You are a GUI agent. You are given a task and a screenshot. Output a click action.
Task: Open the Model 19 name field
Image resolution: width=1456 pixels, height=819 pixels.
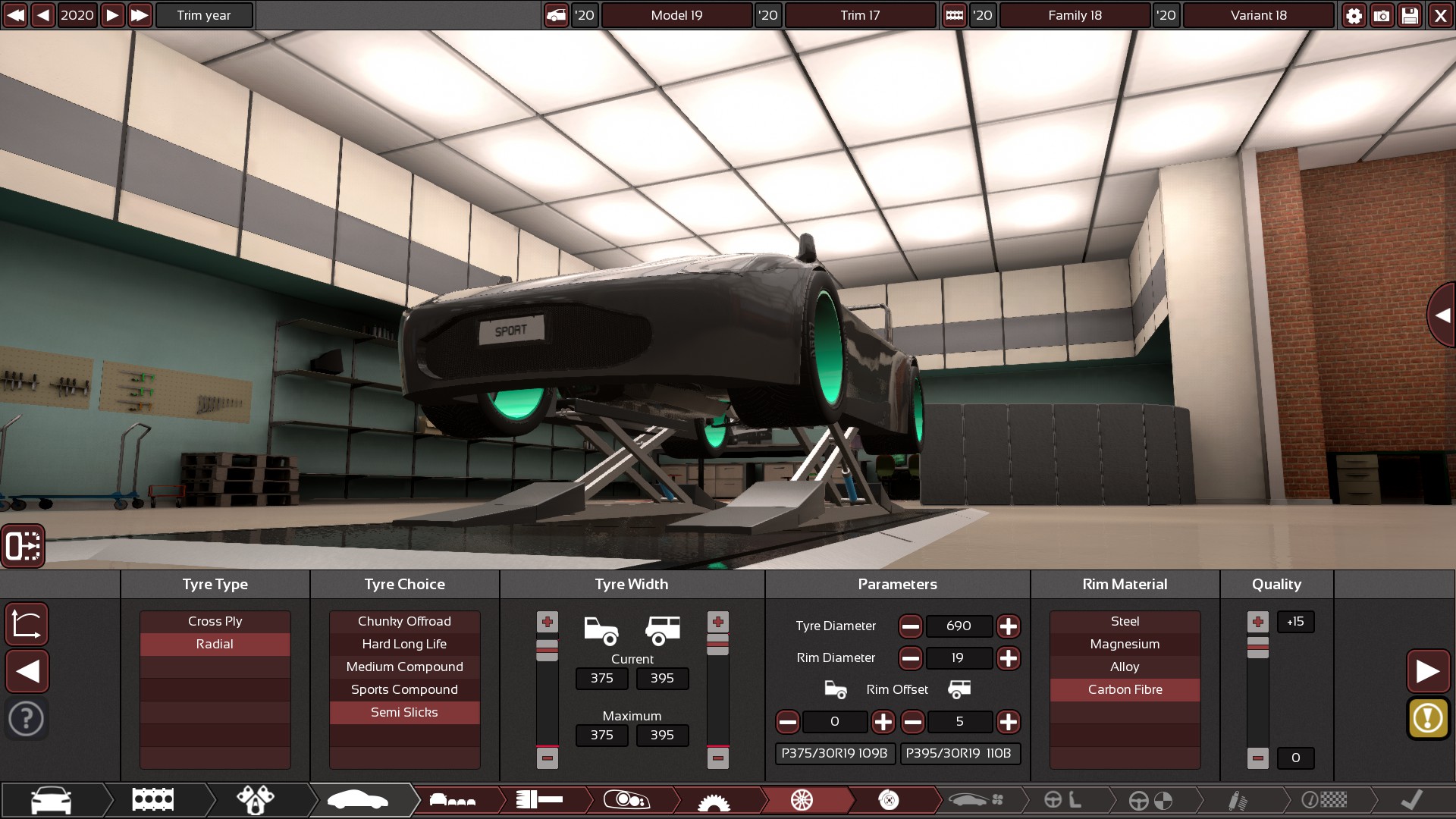click(676, 15)
